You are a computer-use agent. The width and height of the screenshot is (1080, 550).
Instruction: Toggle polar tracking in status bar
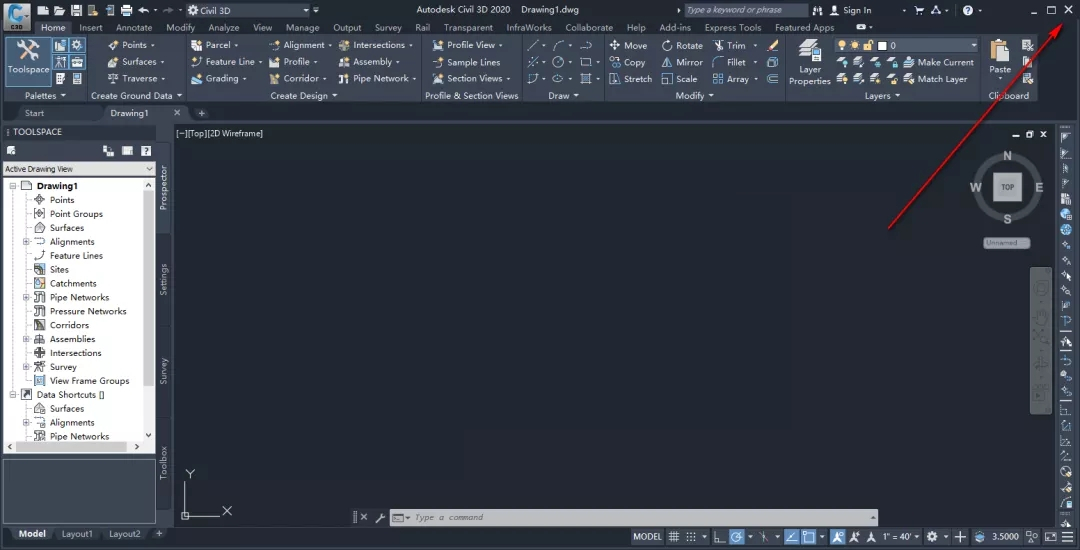click(736, 537)
